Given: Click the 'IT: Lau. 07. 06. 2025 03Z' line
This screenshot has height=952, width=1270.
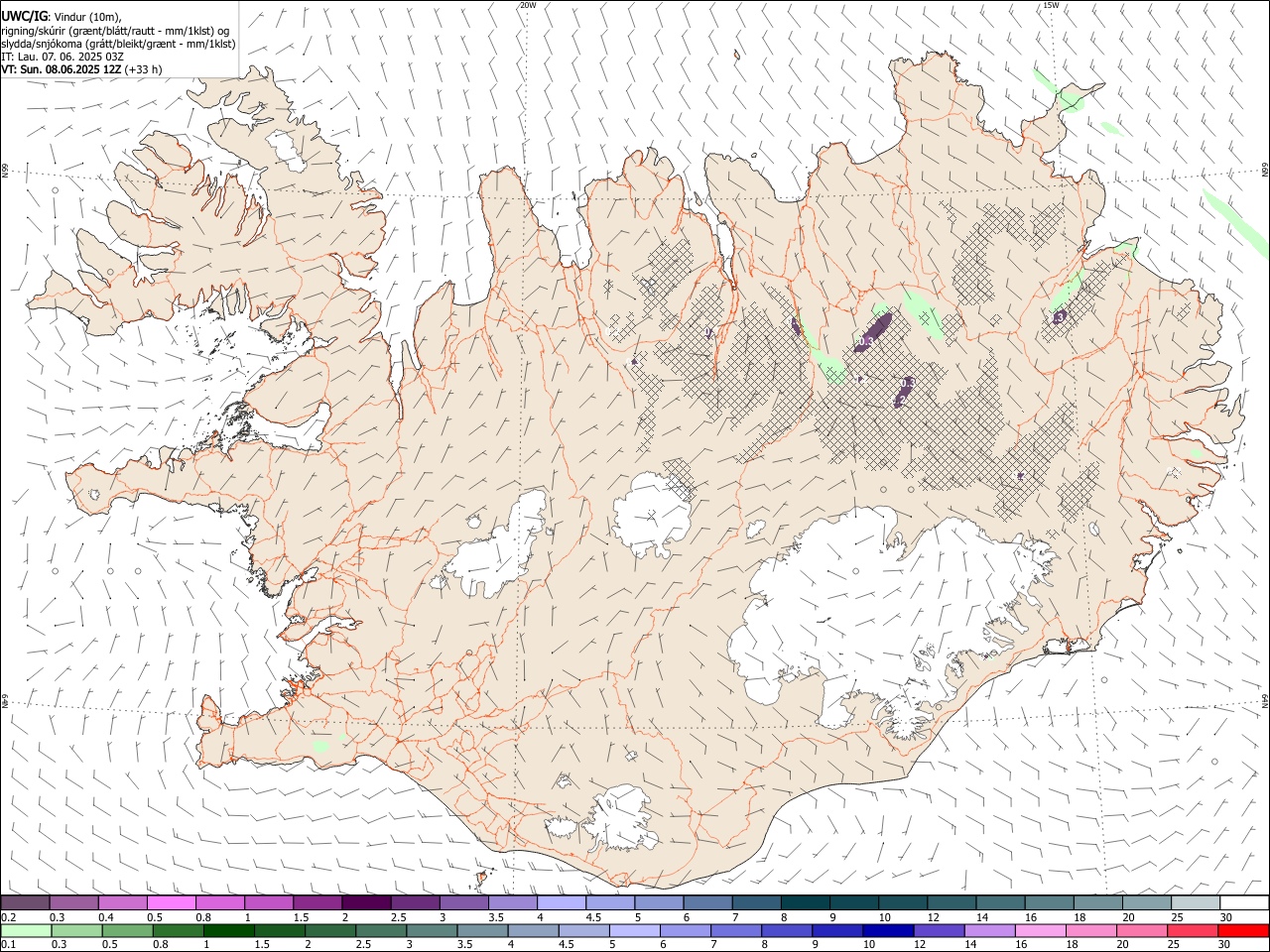Looking at the screenshot, I should point(63,57).
